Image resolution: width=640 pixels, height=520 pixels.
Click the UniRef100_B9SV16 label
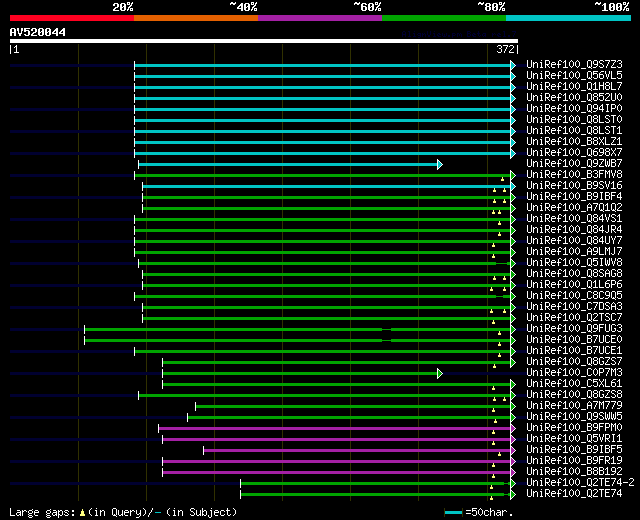(574, 186)
